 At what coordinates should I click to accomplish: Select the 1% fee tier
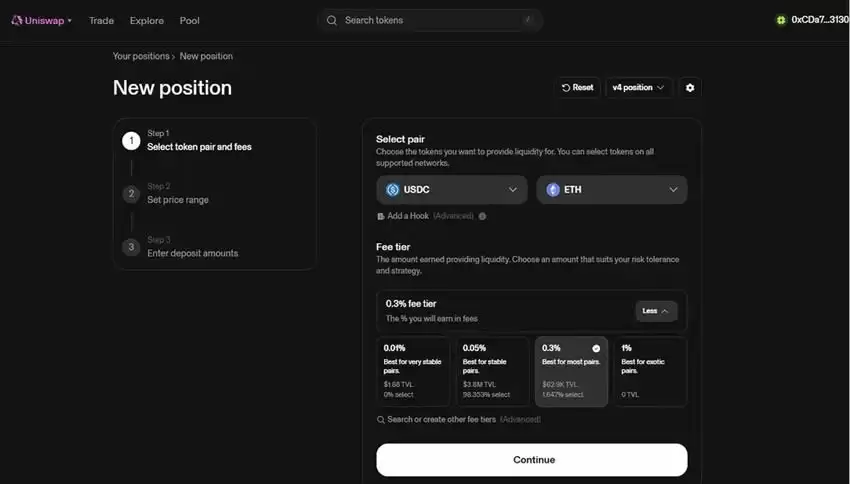651,371
